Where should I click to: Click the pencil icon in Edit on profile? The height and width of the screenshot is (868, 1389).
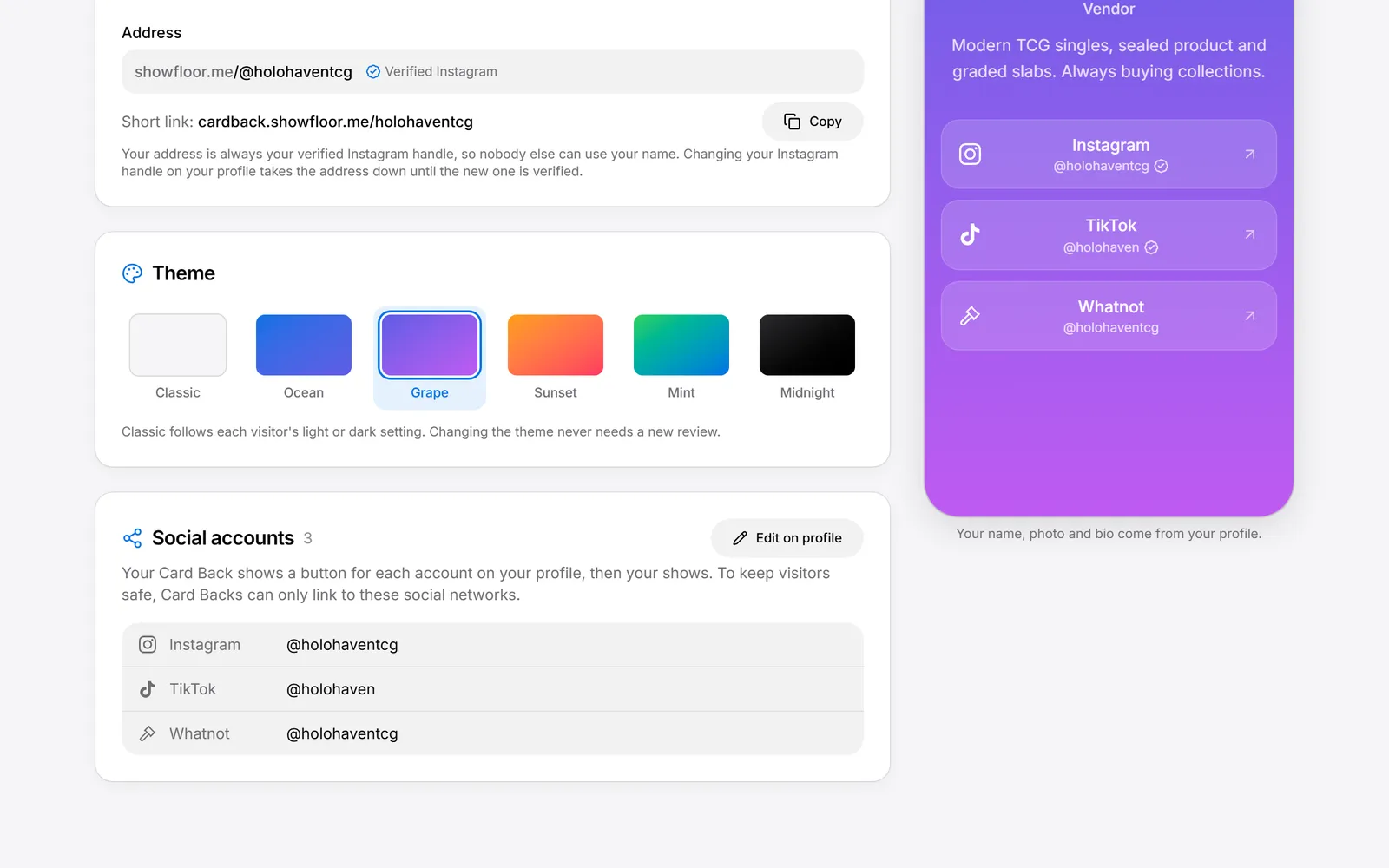coord(740,538)
